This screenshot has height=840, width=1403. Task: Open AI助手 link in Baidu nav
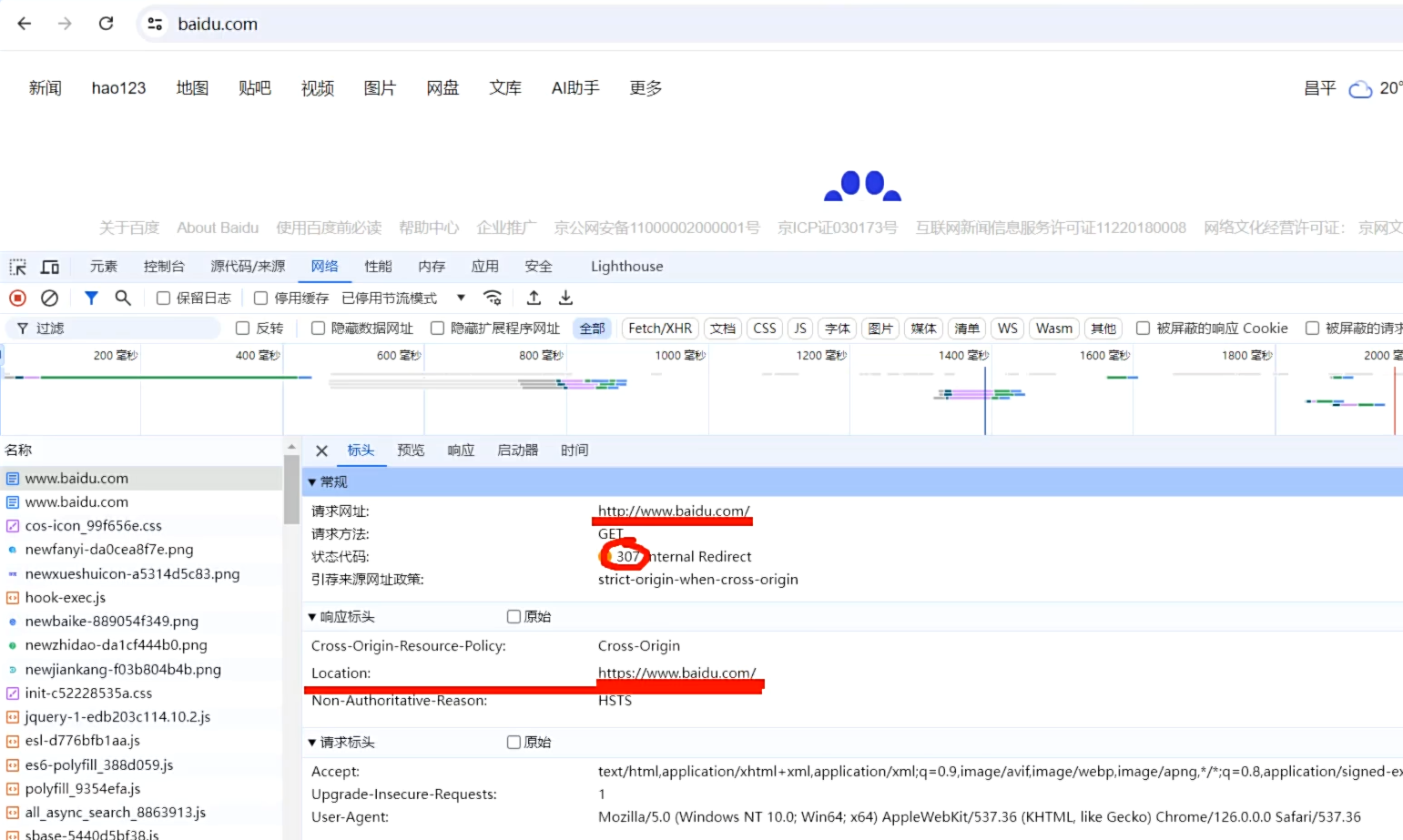575,88
